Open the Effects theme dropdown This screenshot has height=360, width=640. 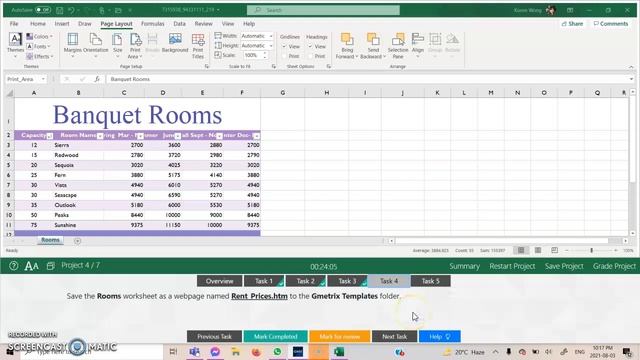click(x=40, y=56)
